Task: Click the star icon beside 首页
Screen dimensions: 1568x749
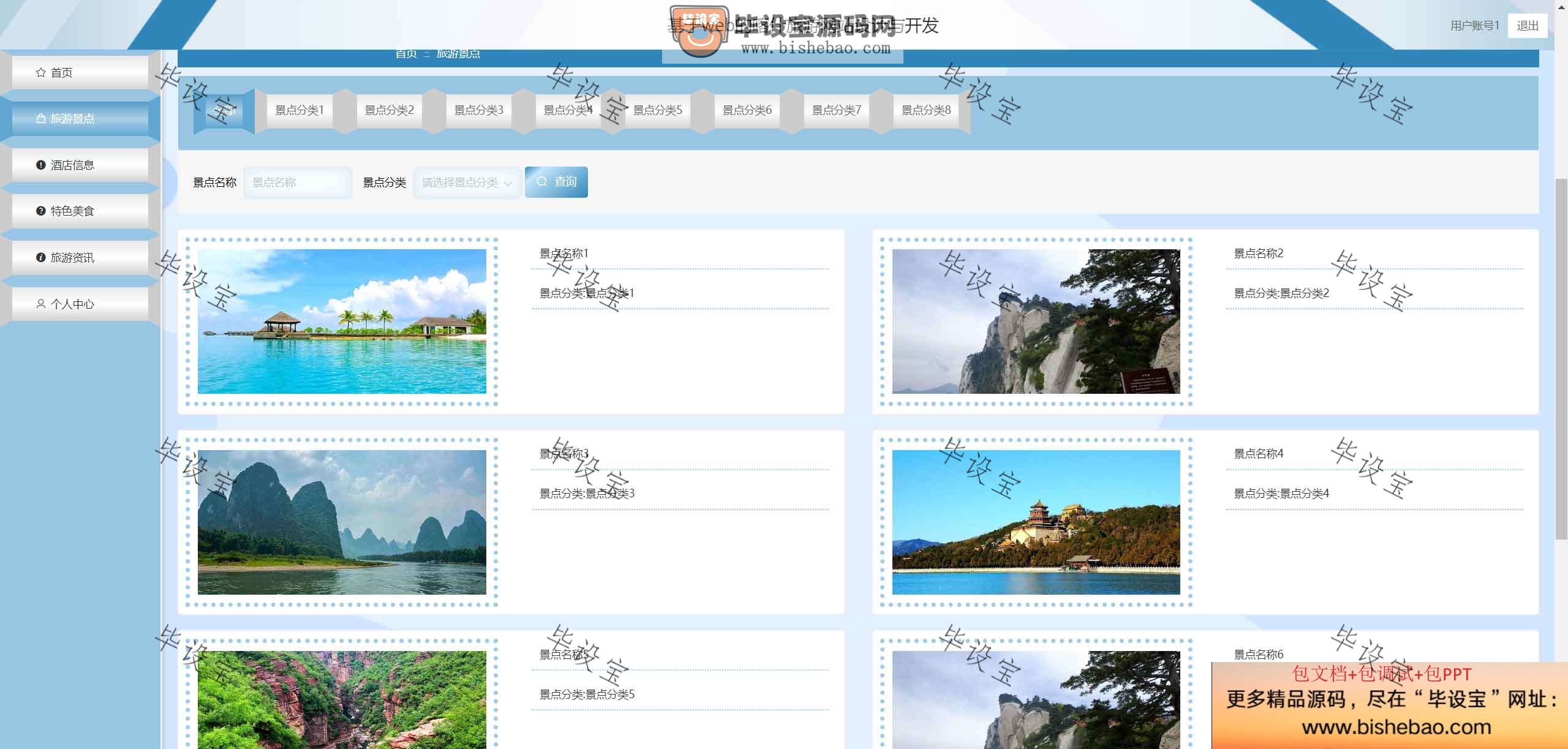Action: 41,72
